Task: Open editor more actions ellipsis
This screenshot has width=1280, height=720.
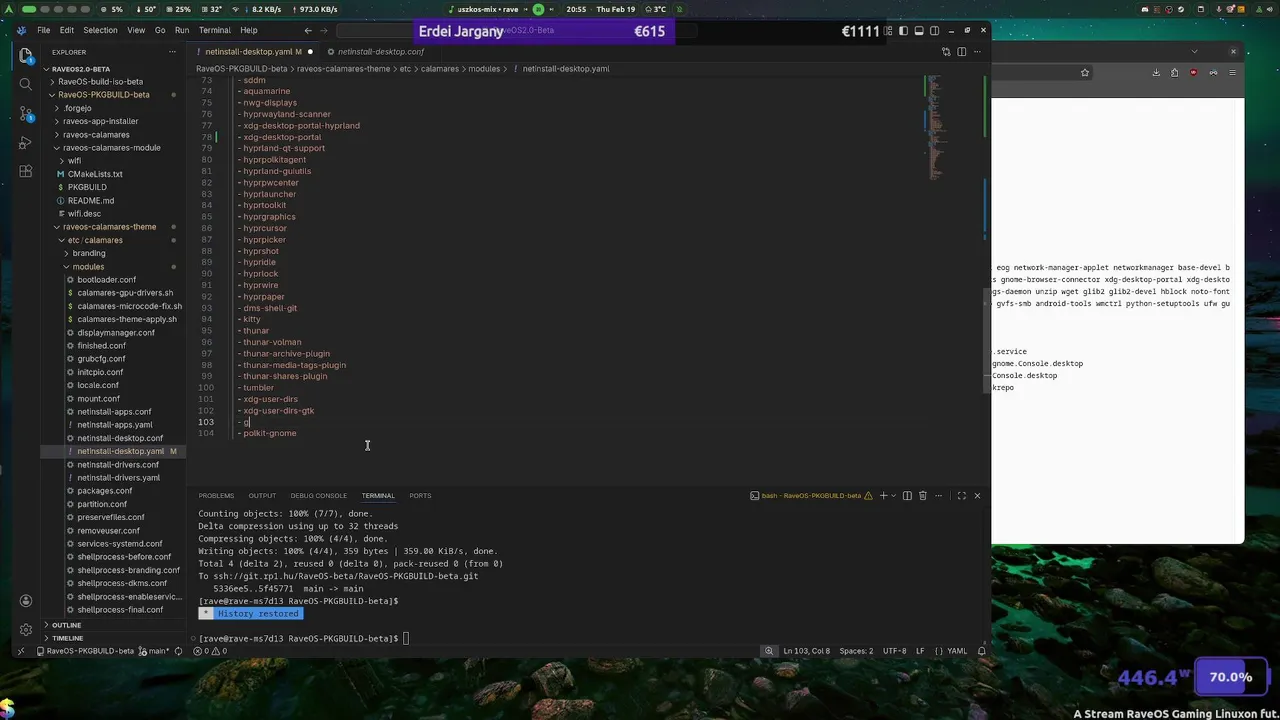Action: [x=977, y=52]
